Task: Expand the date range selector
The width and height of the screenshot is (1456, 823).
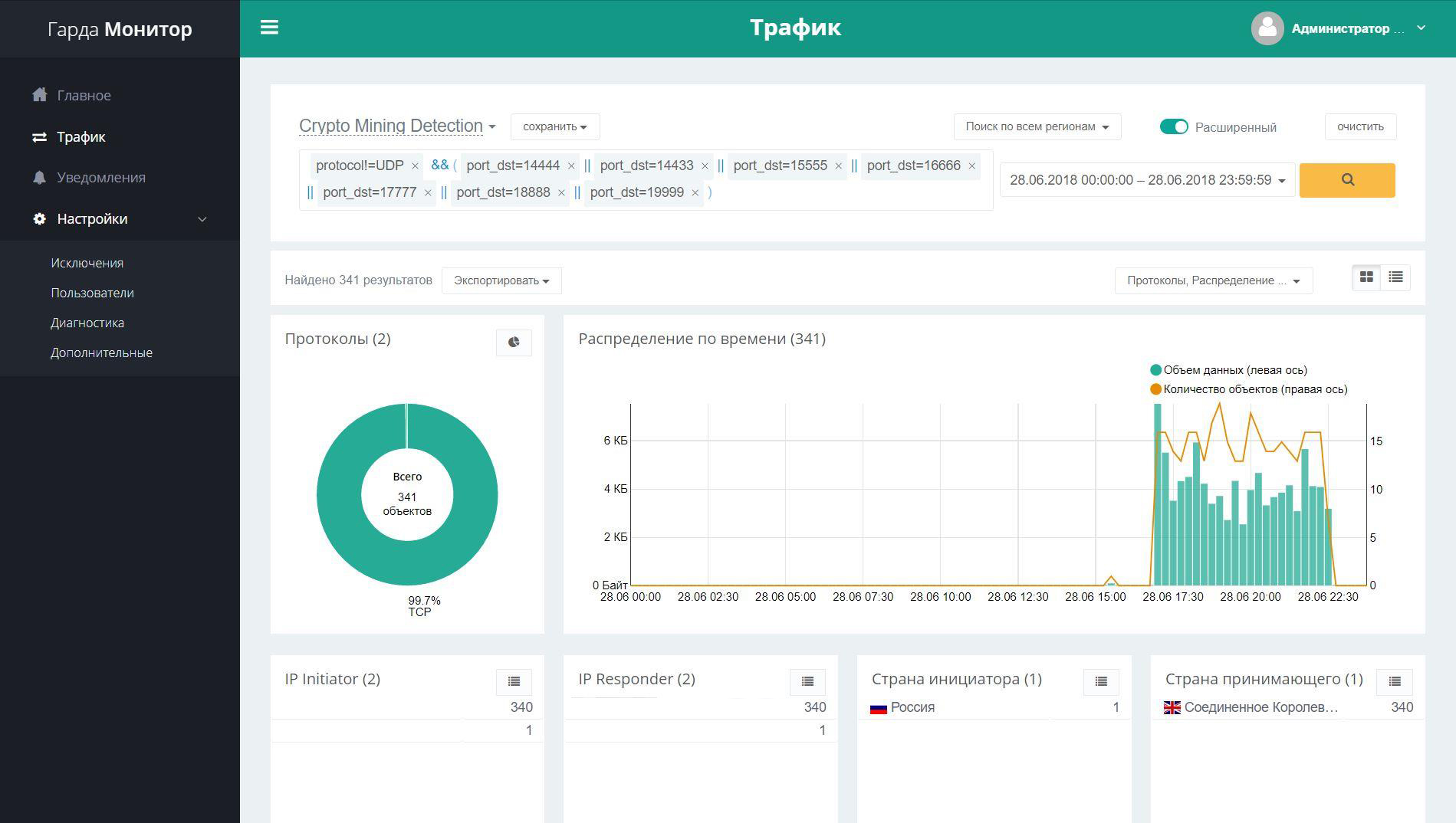Action: tap(1146, 180)
